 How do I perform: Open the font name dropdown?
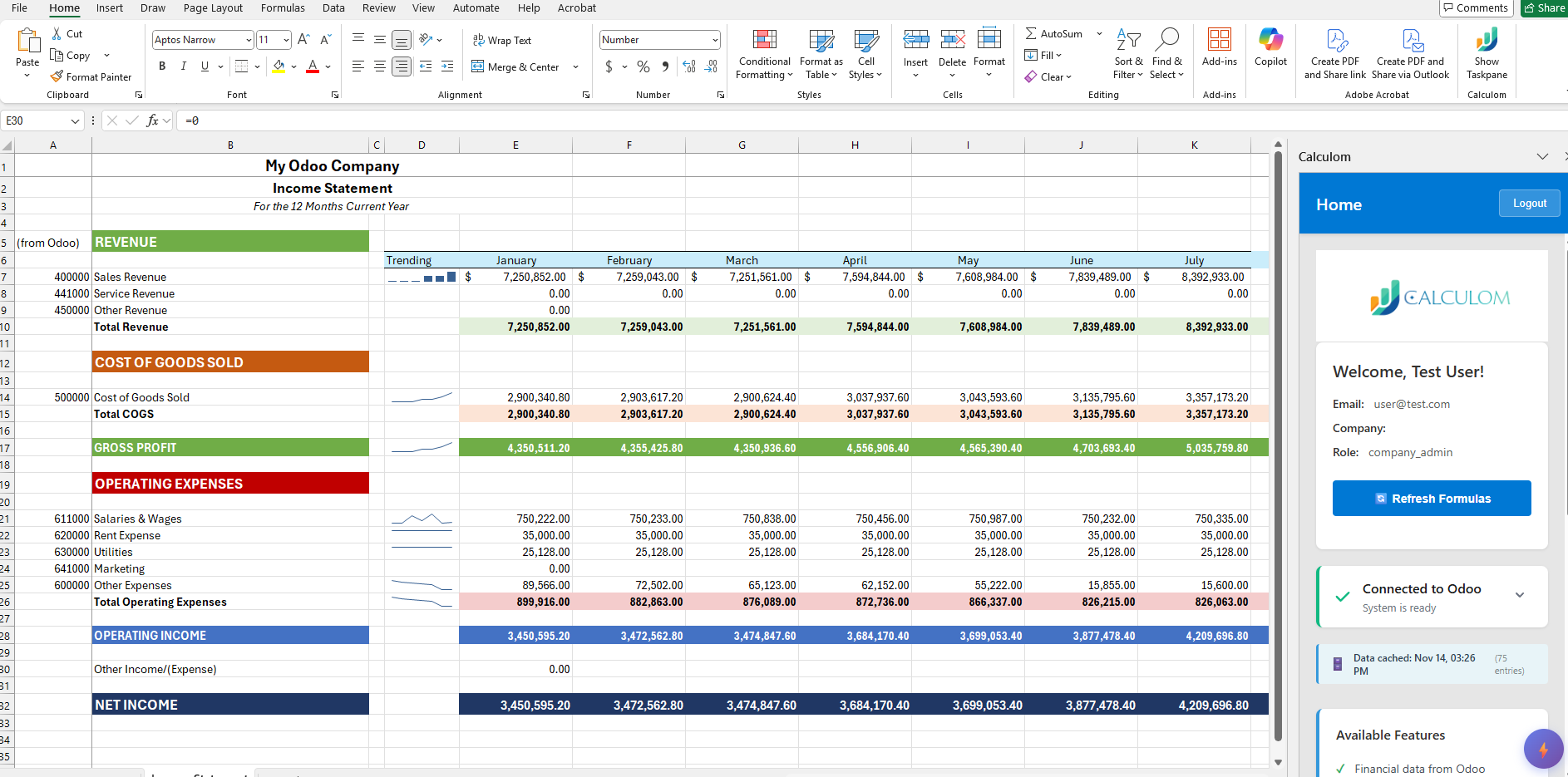click(249, 39)
